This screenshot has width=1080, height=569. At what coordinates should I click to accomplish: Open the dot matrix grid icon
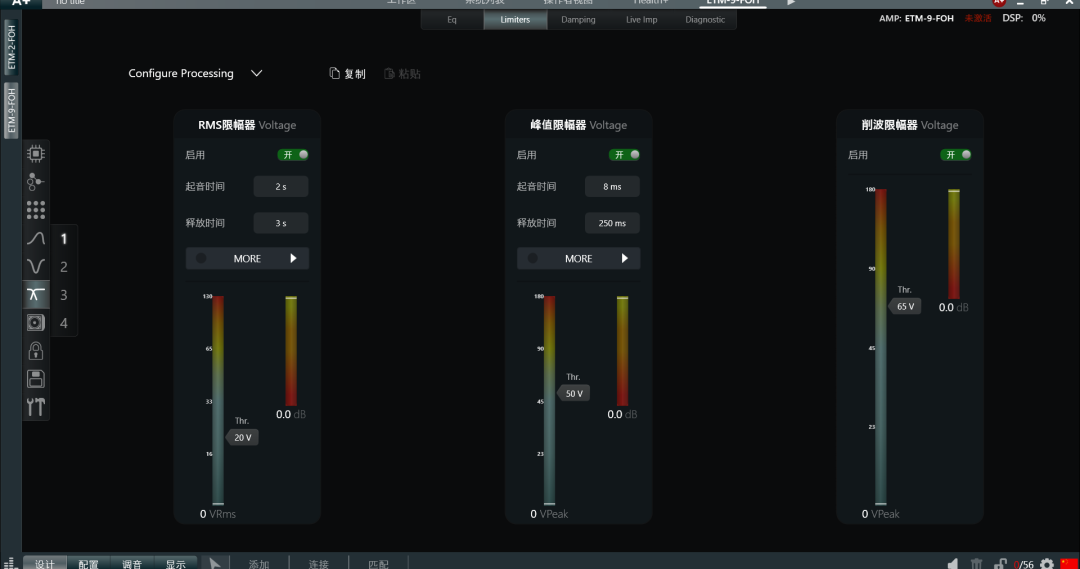(36, 210)
